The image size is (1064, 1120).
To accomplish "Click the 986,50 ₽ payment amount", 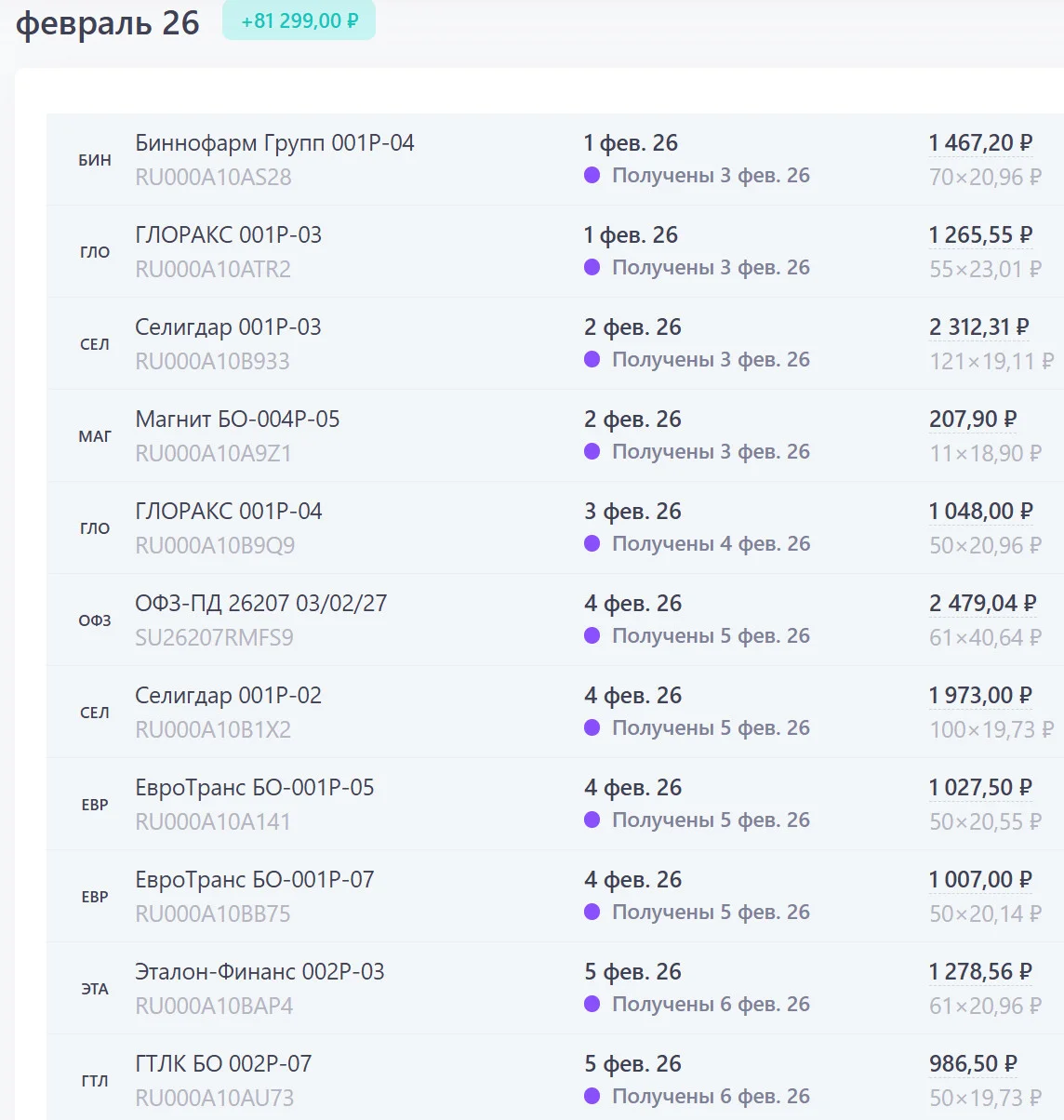I will [x=973, y=1064].
